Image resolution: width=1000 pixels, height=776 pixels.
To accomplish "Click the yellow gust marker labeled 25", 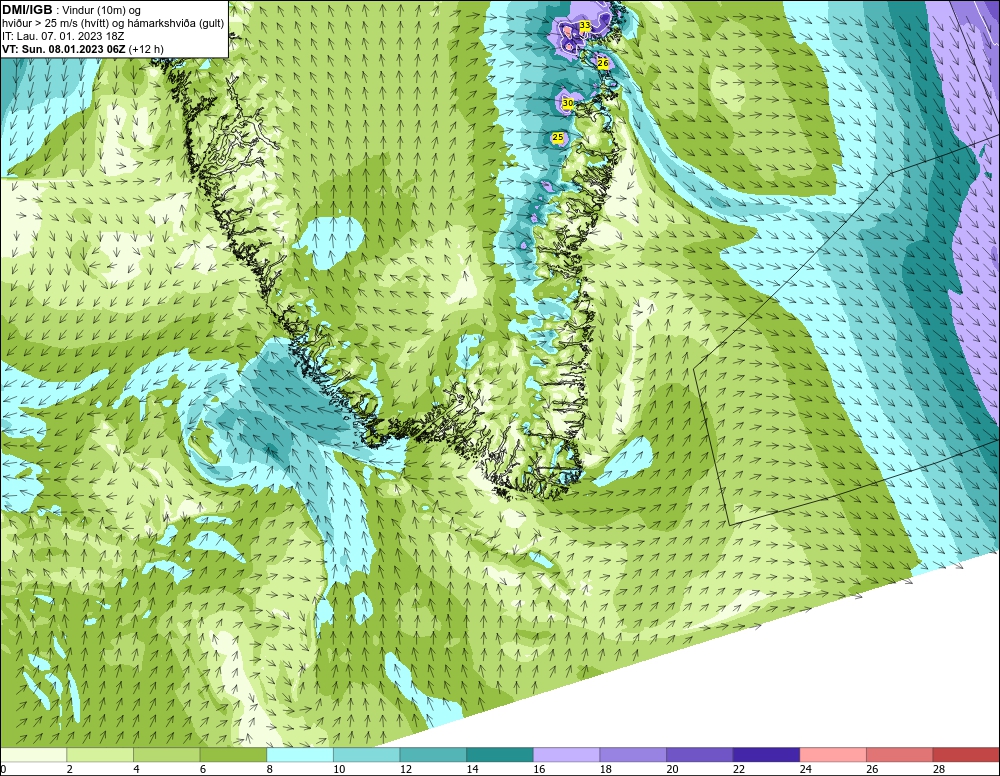I will [557, 137].
